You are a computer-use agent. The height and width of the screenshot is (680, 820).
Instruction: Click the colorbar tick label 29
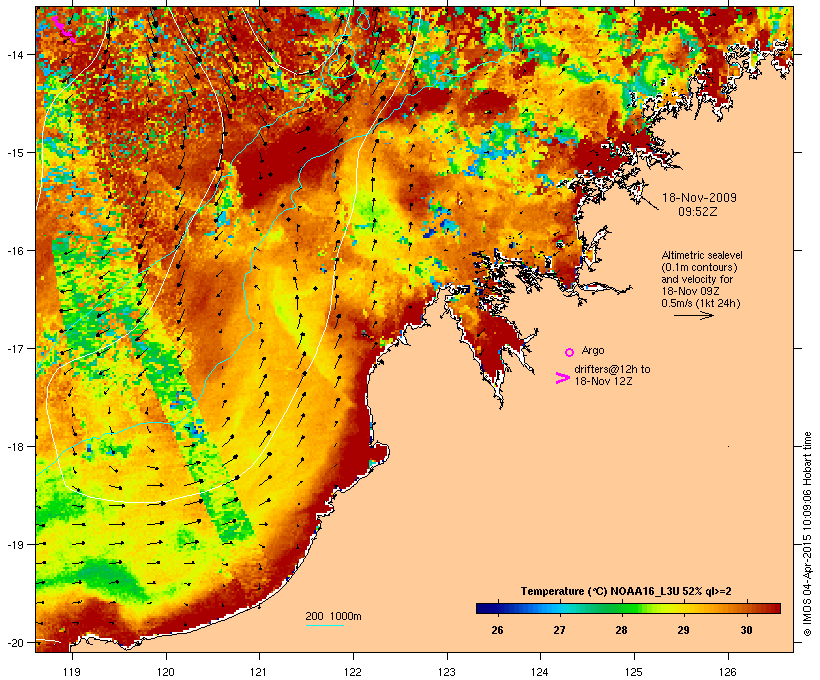[x=684, y=630]
